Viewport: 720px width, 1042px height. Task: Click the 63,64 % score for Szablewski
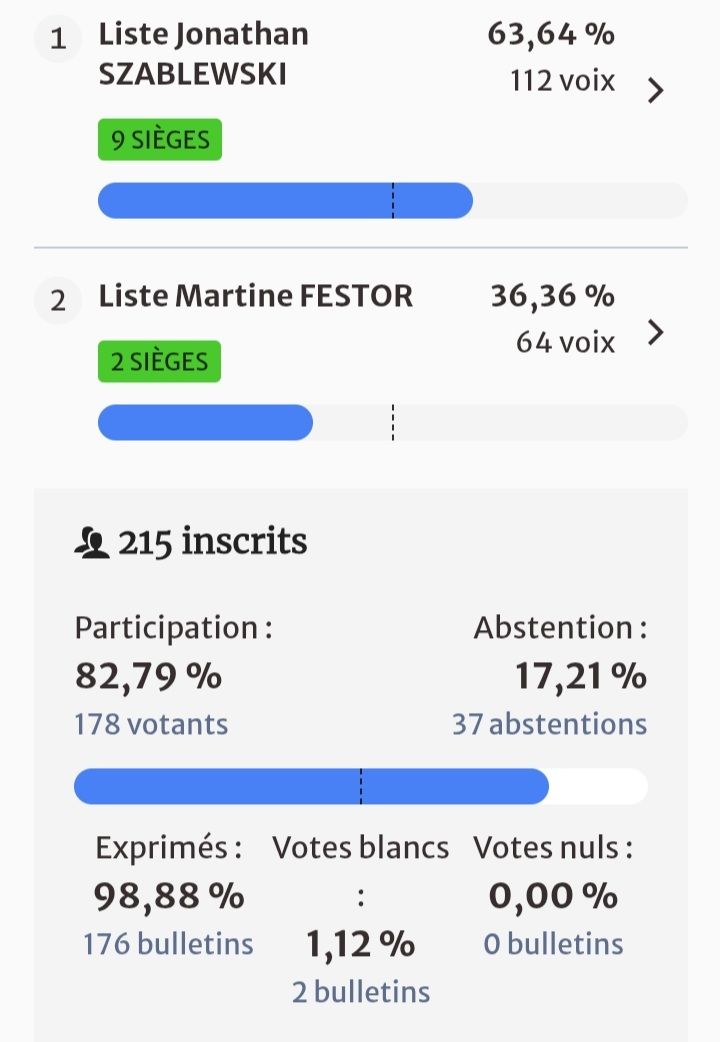tap(551, 35)
